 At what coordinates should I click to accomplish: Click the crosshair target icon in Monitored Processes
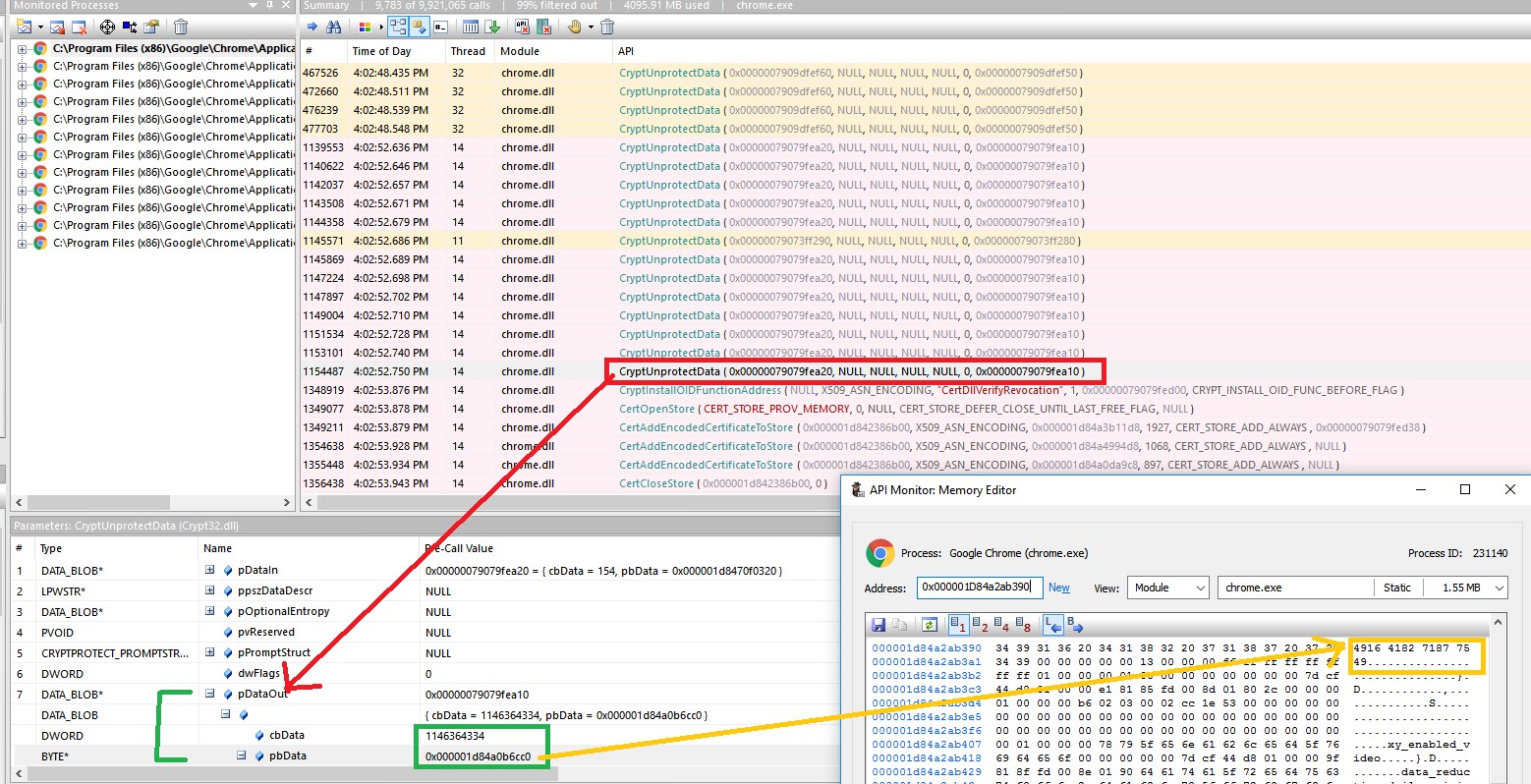(107, 27)
